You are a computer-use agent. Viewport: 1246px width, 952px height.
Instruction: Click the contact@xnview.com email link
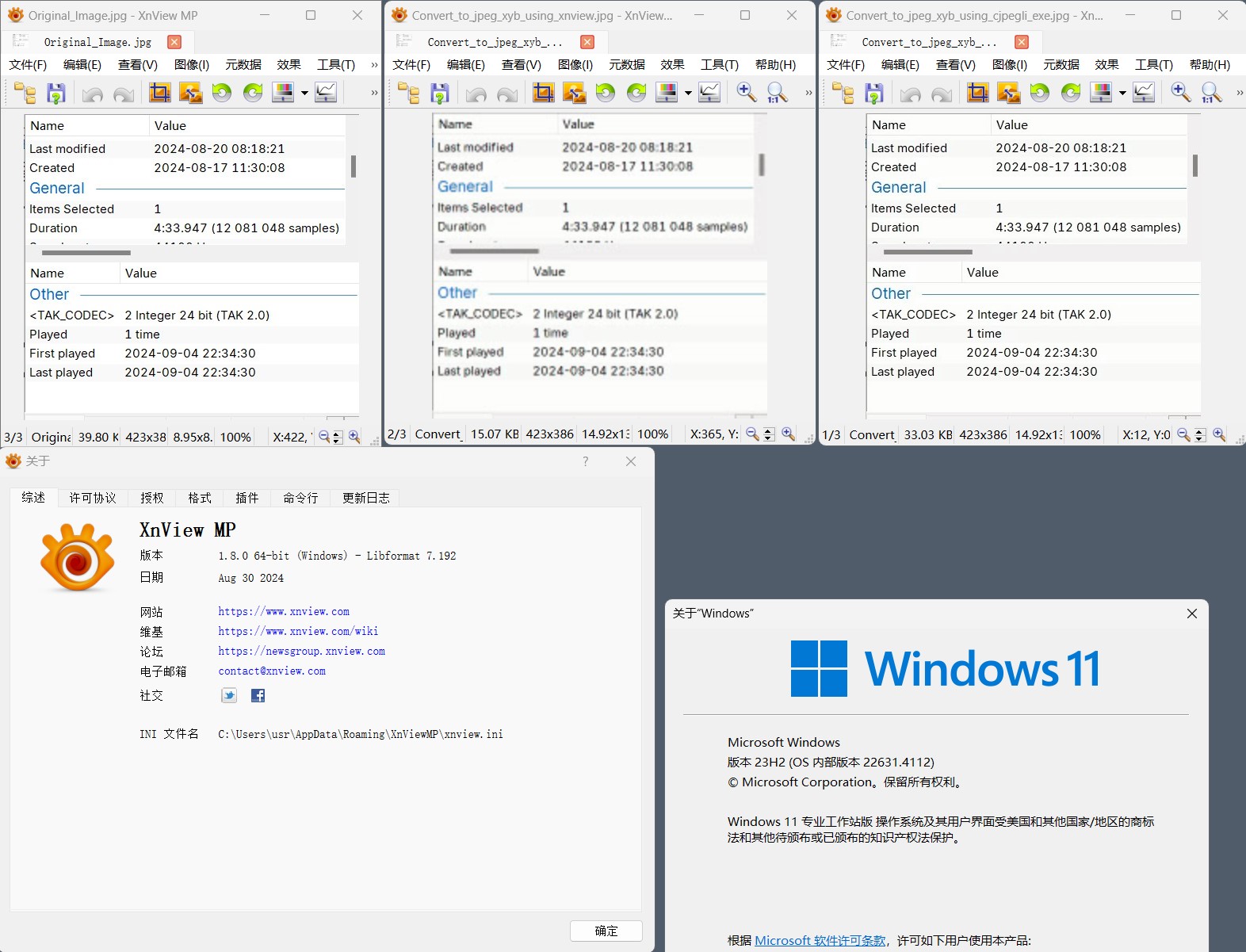(272, 671)
